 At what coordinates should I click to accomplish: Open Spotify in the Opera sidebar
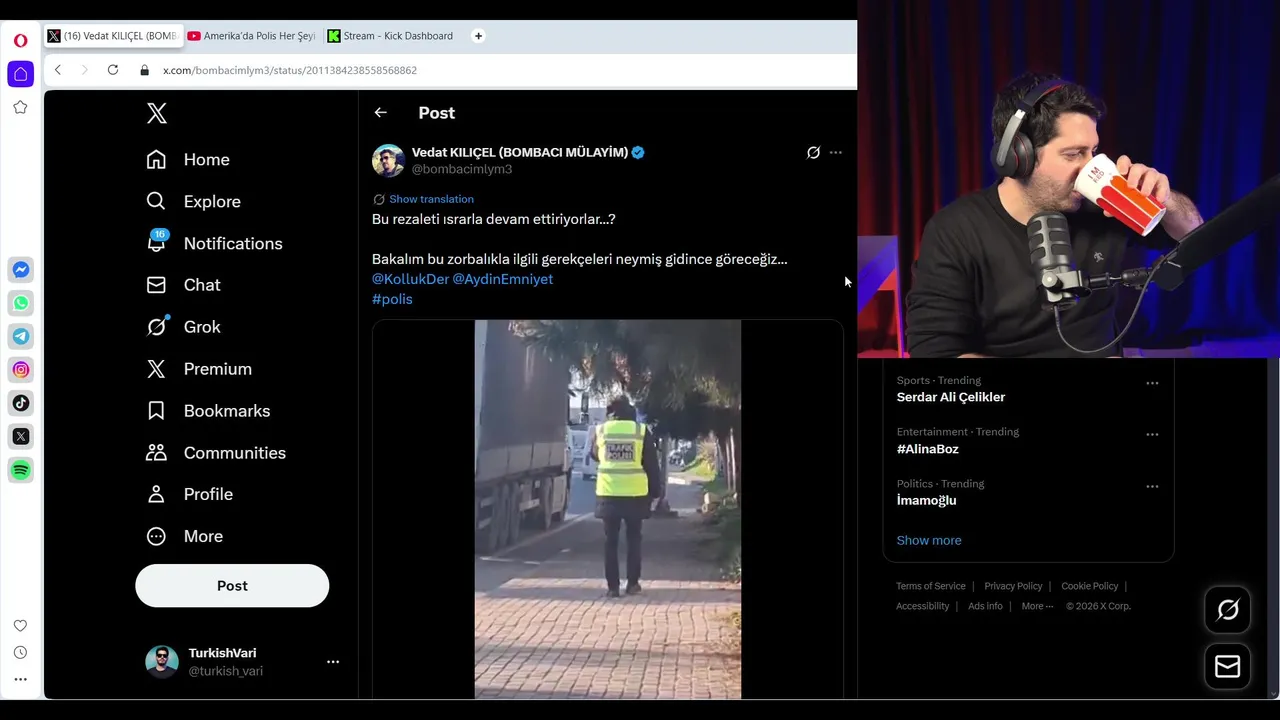[x=21, y=470]
